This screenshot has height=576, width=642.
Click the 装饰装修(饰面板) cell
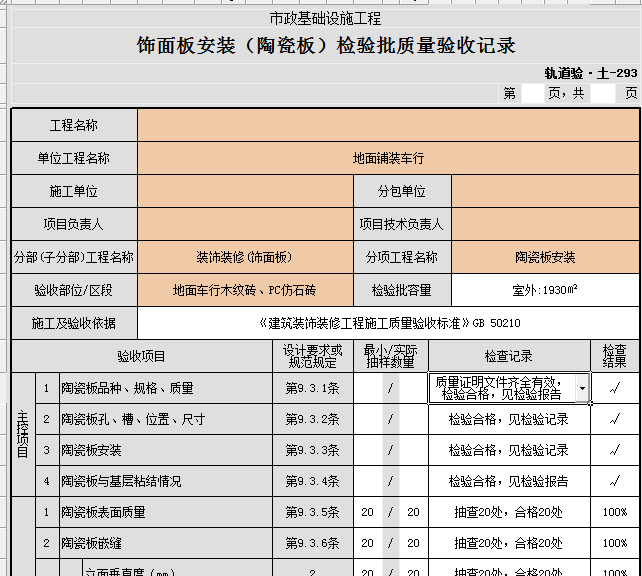245,257
